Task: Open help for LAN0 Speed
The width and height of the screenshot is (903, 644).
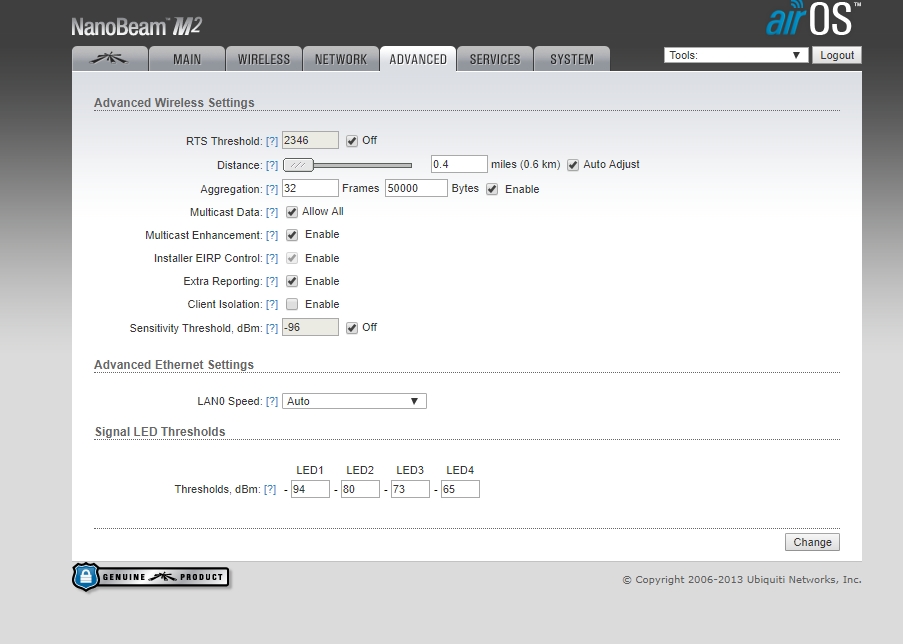Action: [272, 401]
